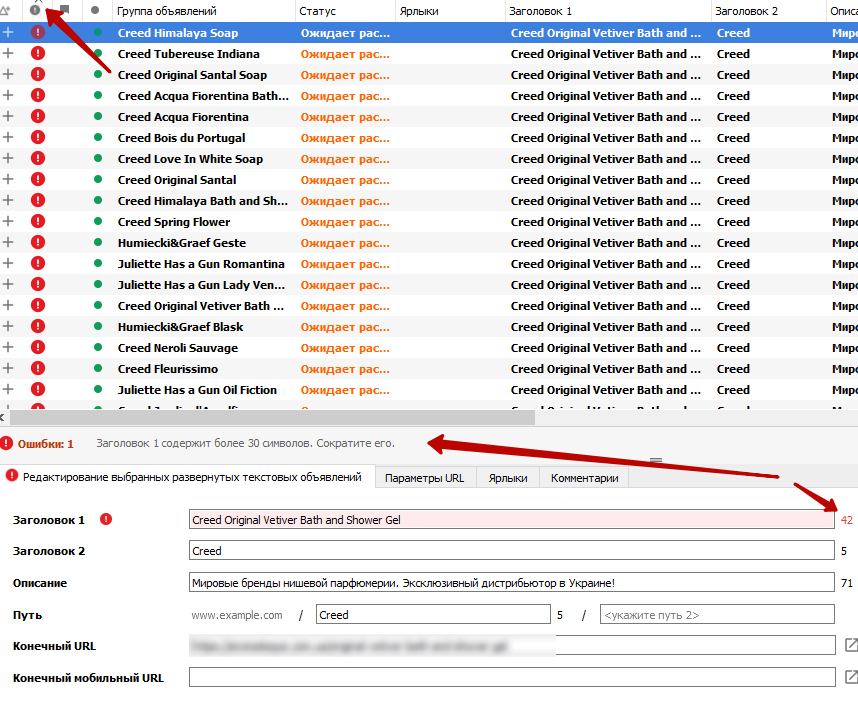
Task: Focus the first Путь field containing Creed
Action: pos(433,614)
